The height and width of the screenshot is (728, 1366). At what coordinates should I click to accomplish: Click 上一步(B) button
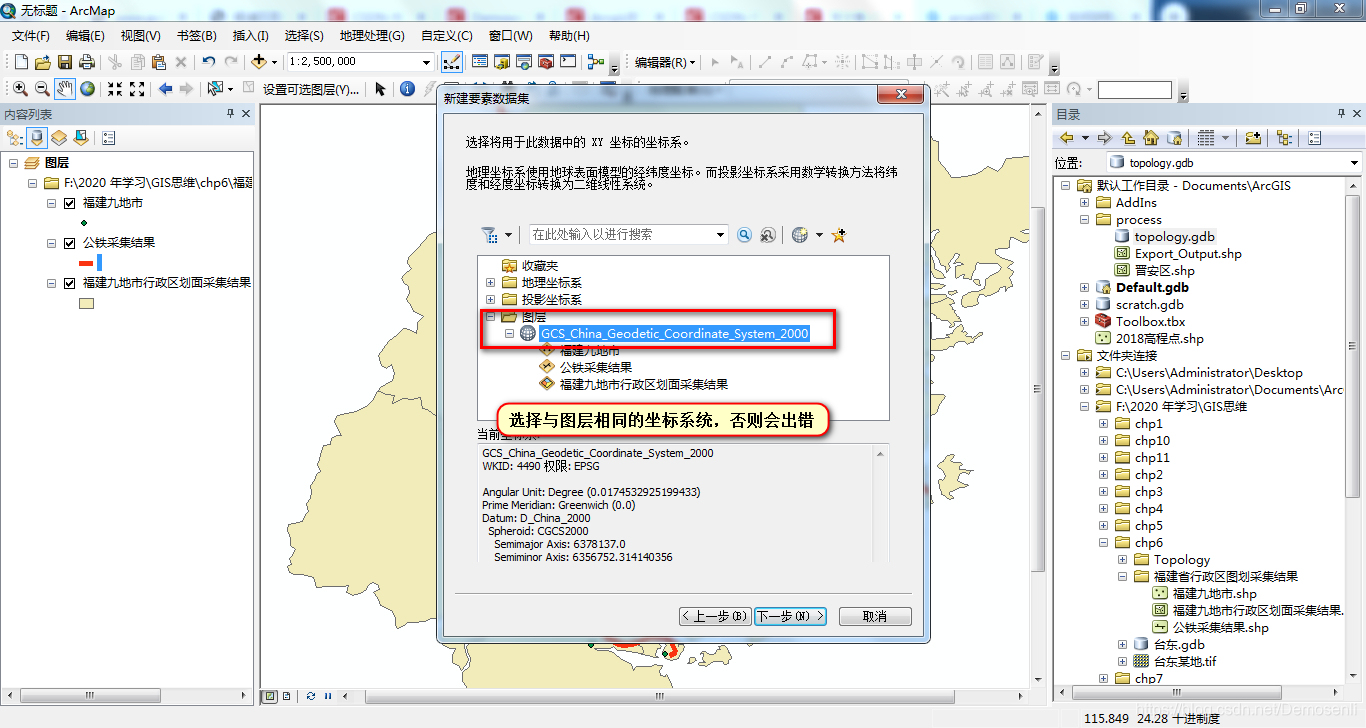(715, 616)
